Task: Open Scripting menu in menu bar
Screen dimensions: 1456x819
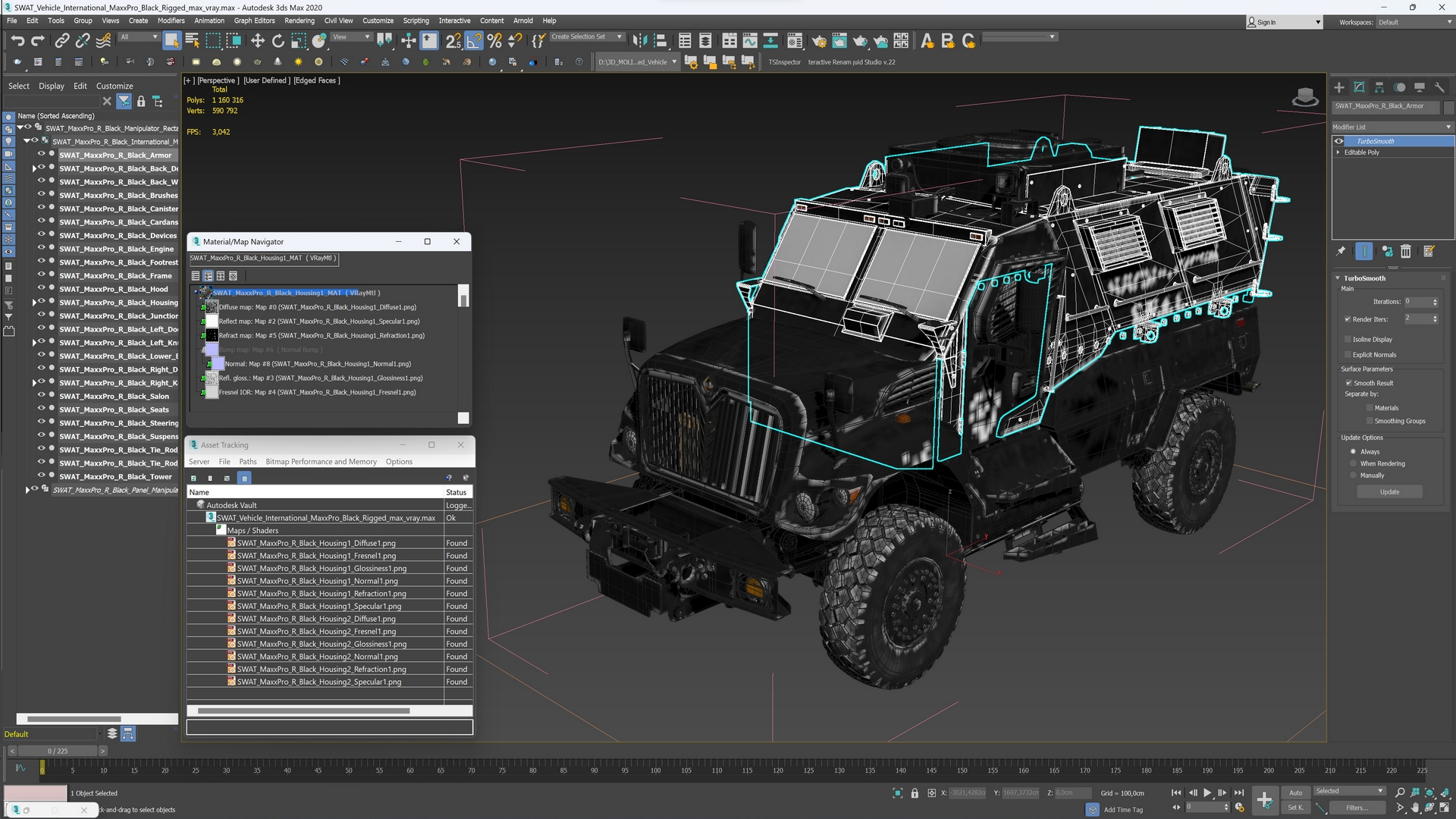Action: (x=416, y=20)
